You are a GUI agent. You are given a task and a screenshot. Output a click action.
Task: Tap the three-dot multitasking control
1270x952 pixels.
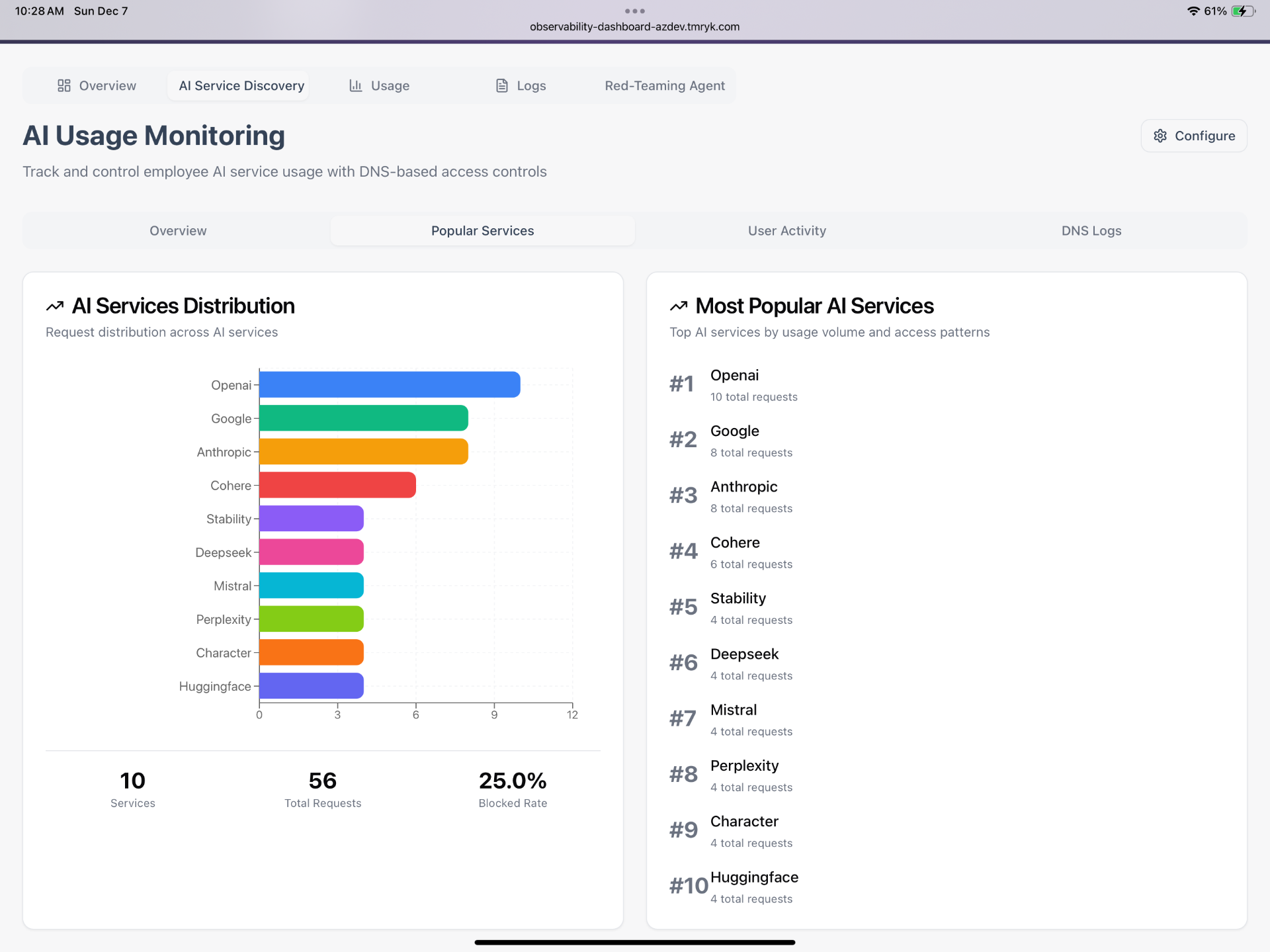(x=635, y=11)
